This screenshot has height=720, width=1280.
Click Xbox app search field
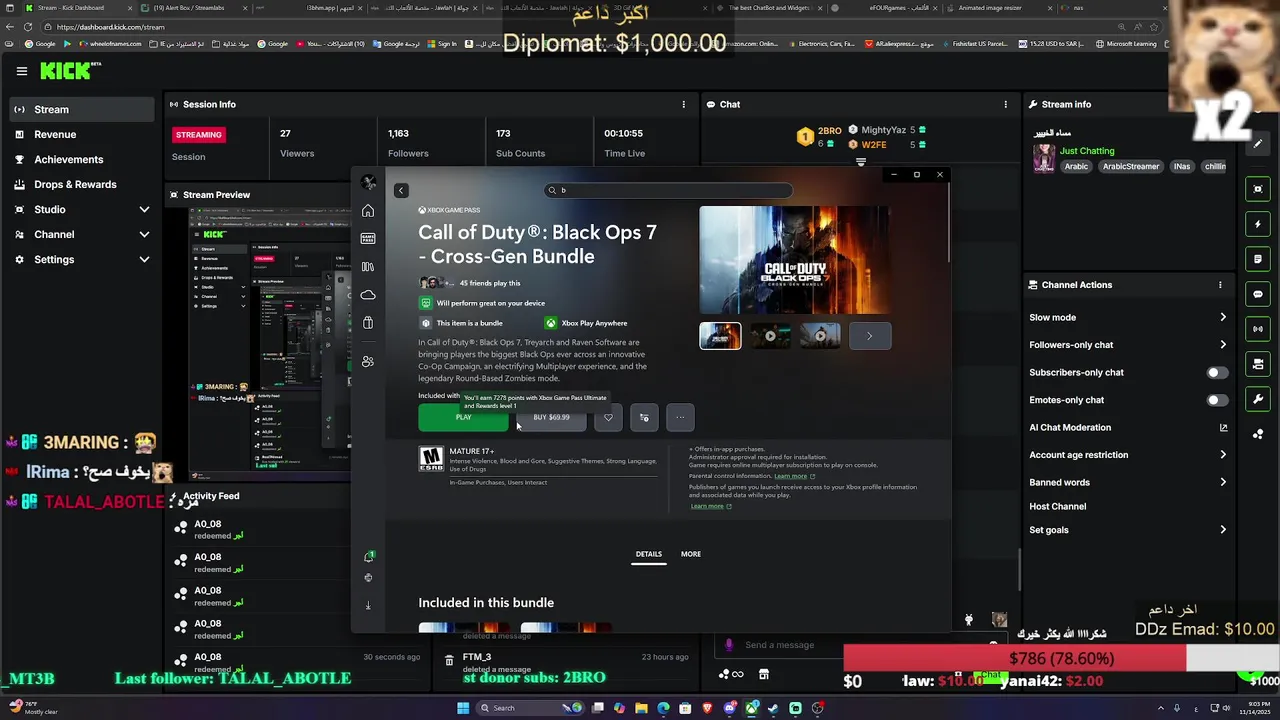[x=669, y=190]
